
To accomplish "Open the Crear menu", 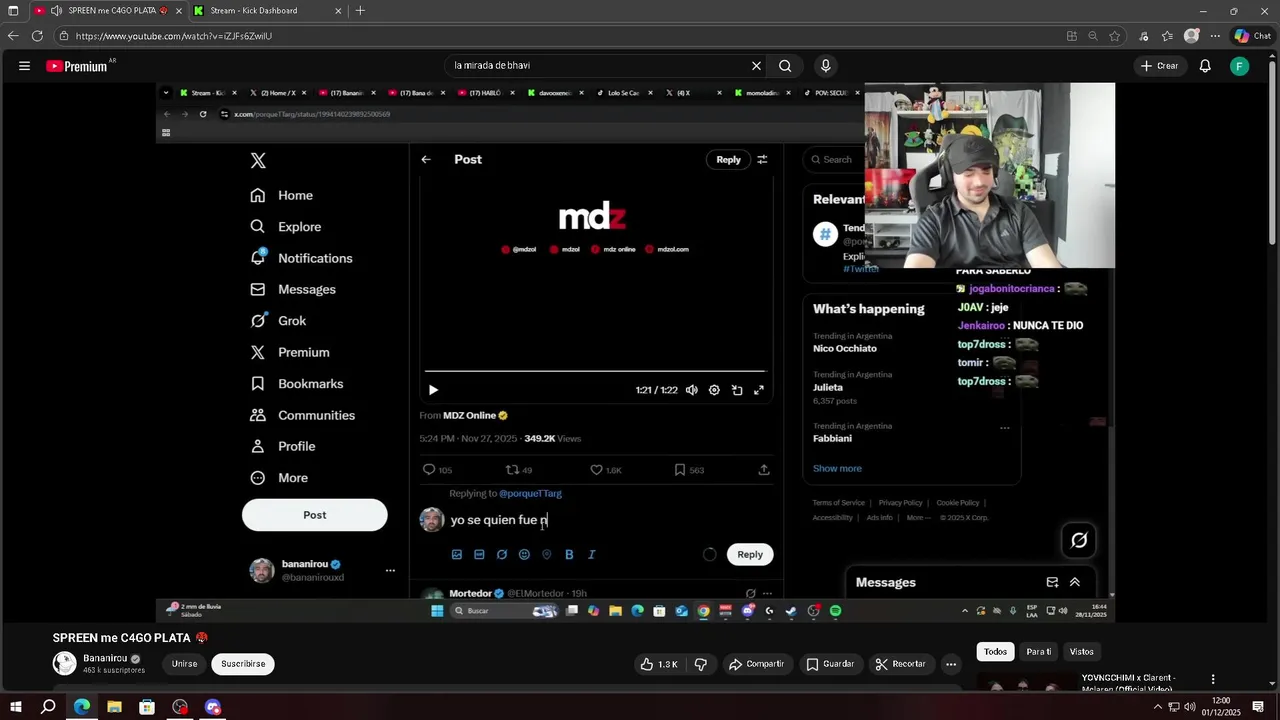I will point(1160,66).
